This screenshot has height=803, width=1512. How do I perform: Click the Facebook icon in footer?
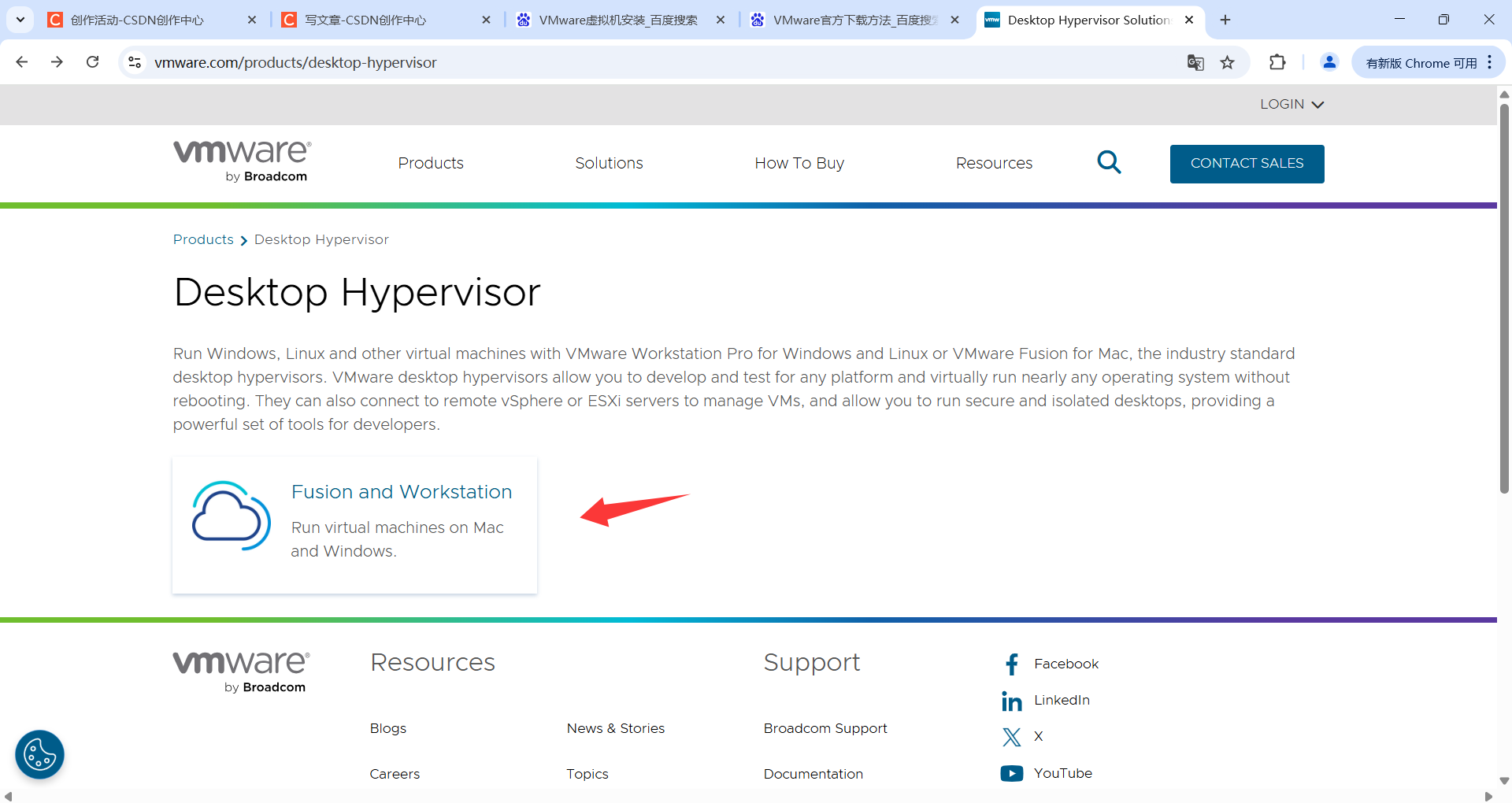click(x=1012, y=664)
